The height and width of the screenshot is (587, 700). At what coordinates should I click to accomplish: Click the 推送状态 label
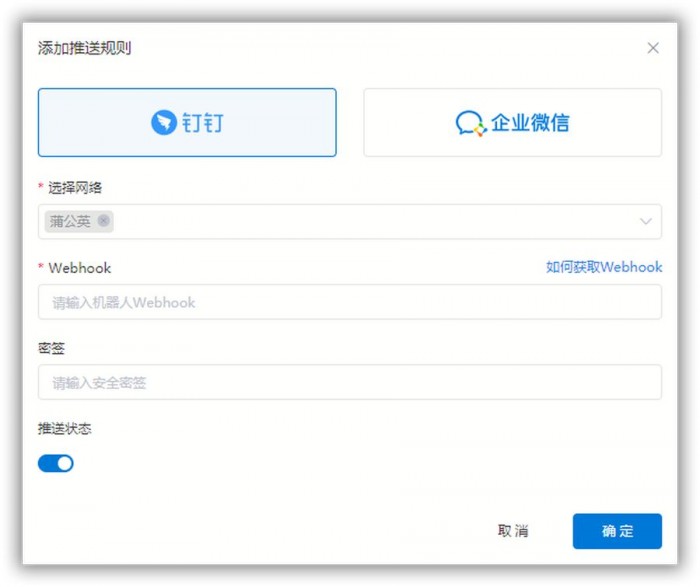tap(65, 429)
